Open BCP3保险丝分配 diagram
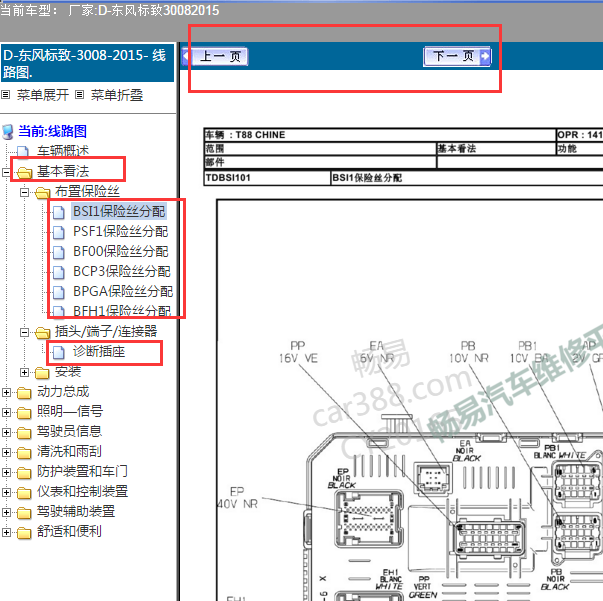Screen dimensions: 603x601 (122, 271)
